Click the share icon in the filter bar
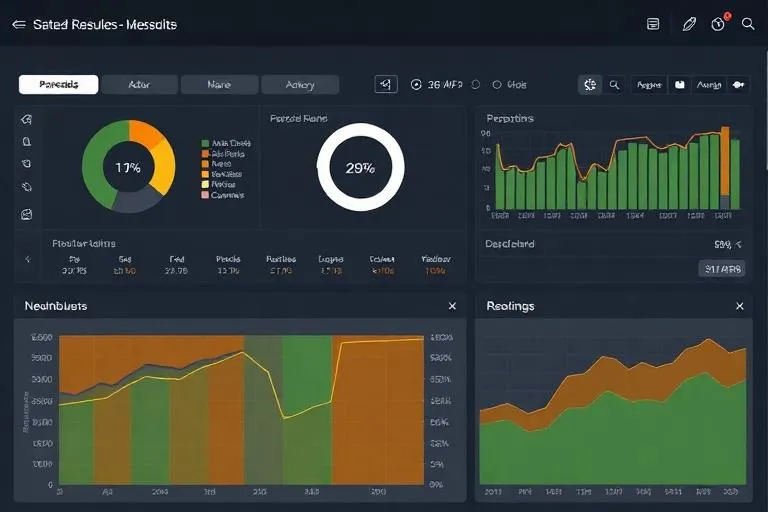 (386, 84)
